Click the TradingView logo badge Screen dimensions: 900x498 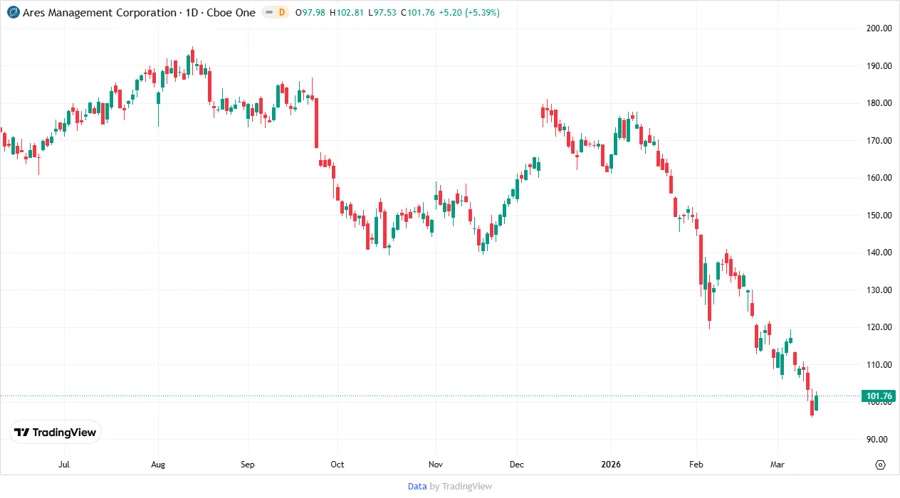click(55, 432)
